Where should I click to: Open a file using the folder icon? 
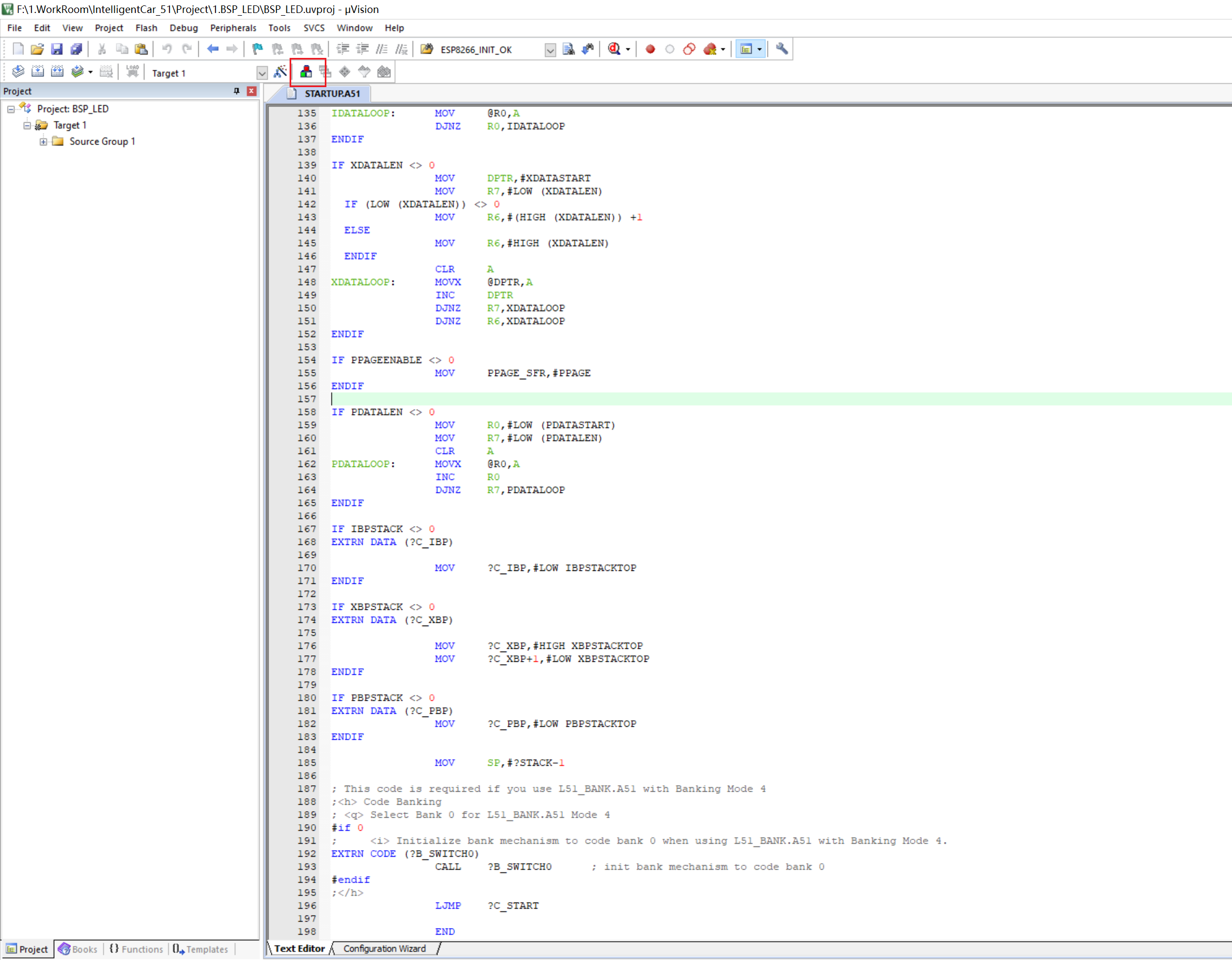click(37, 49)
